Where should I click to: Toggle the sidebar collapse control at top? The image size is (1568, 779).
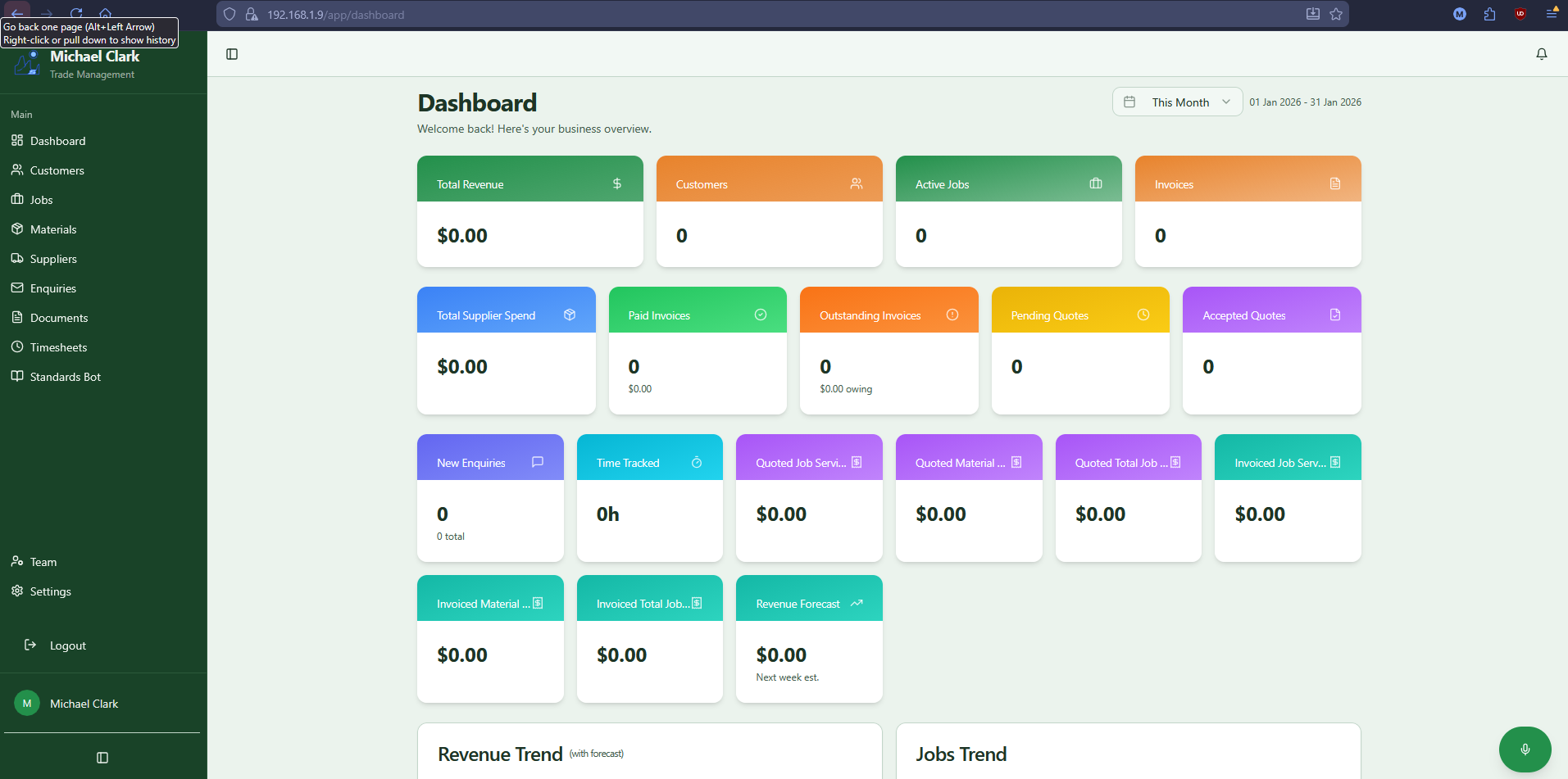pyautogui.click(x=231, y=53)
